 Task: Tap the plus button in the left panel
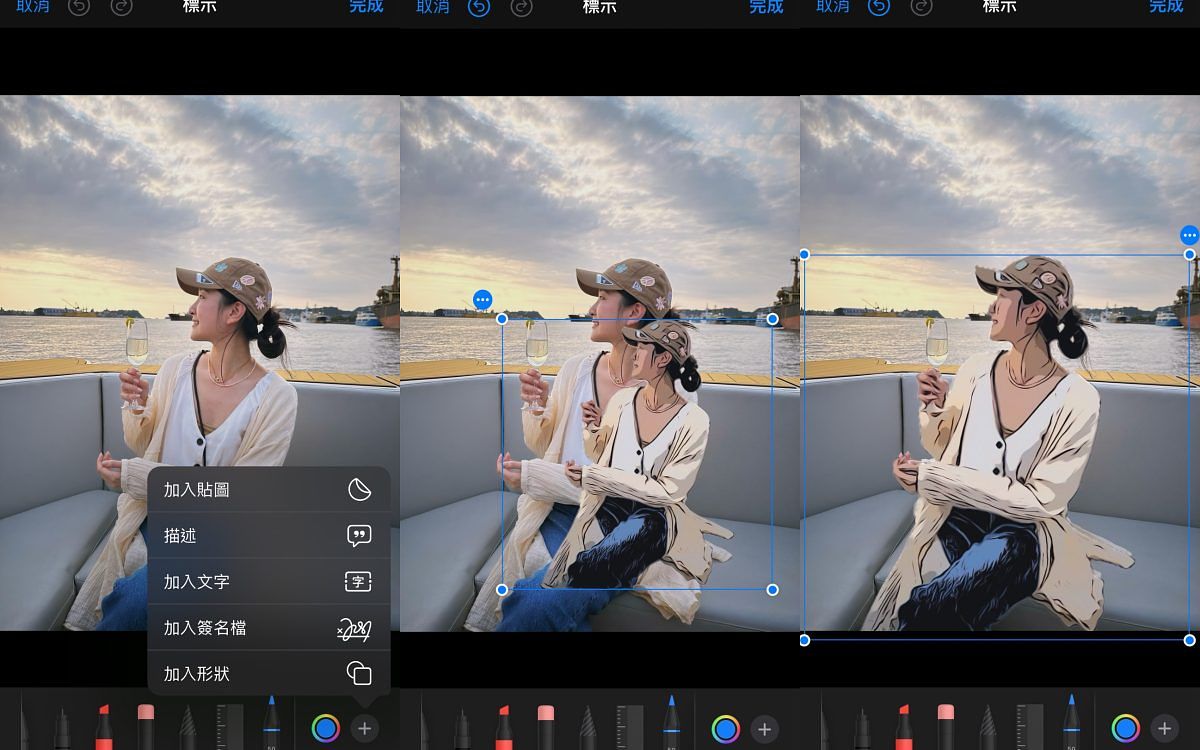coord(365,729)
